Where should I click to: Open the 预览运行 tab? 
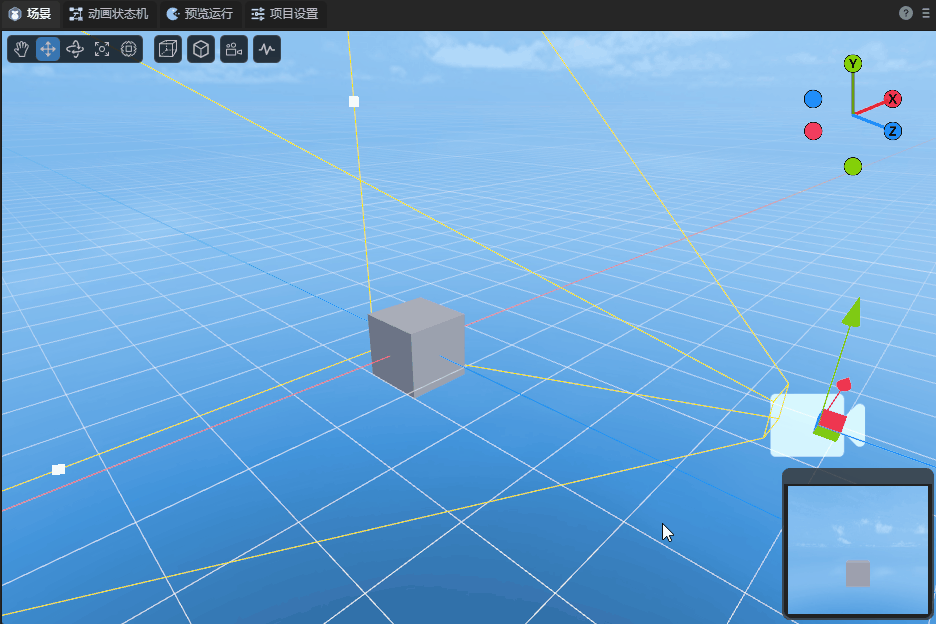200,14
